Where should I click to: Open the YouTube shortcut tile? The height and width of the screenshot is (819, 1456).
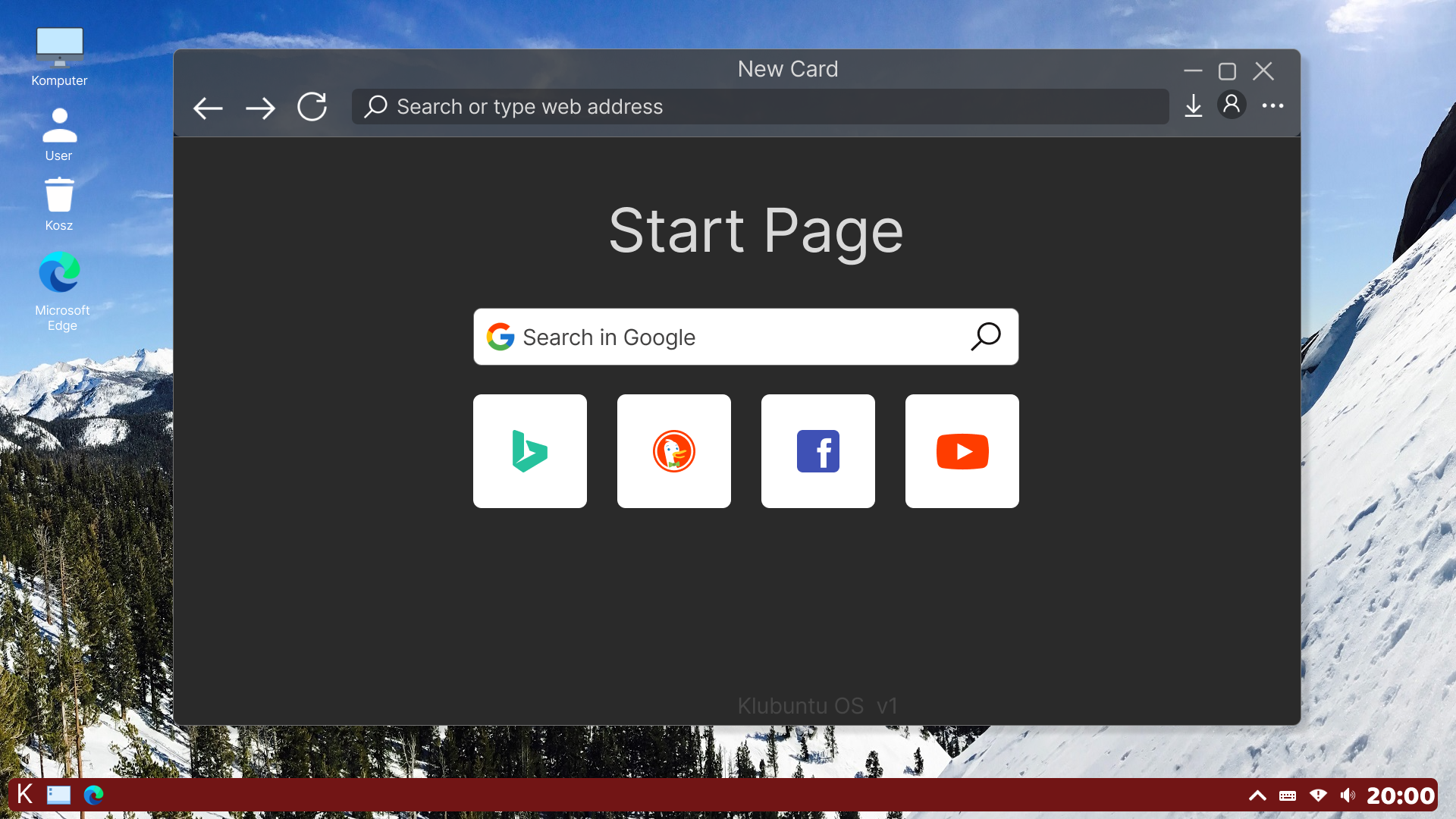(x=962, y=451)
